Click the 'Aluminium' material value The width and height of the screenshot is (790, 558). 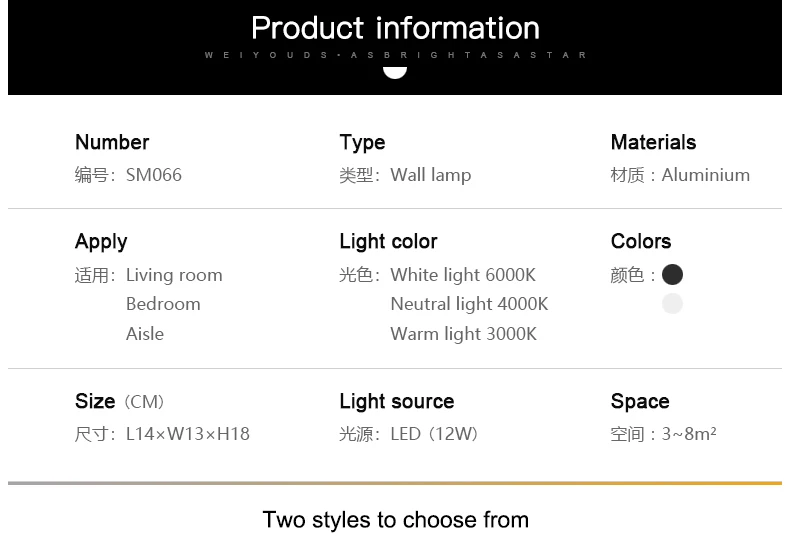(x=705, y=175)
